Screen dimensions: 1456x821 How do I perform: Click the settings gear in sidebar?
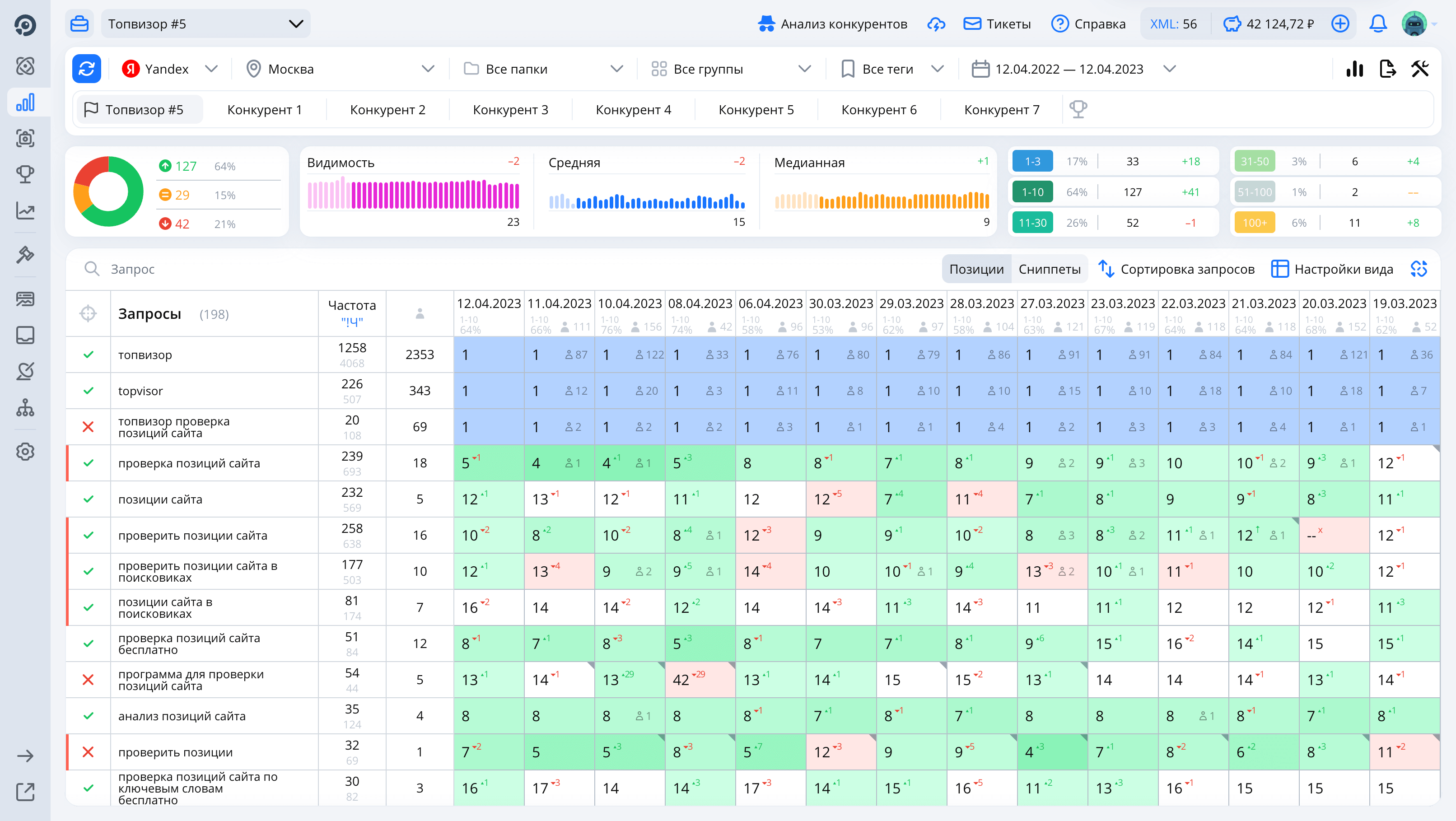click(25, 452)
